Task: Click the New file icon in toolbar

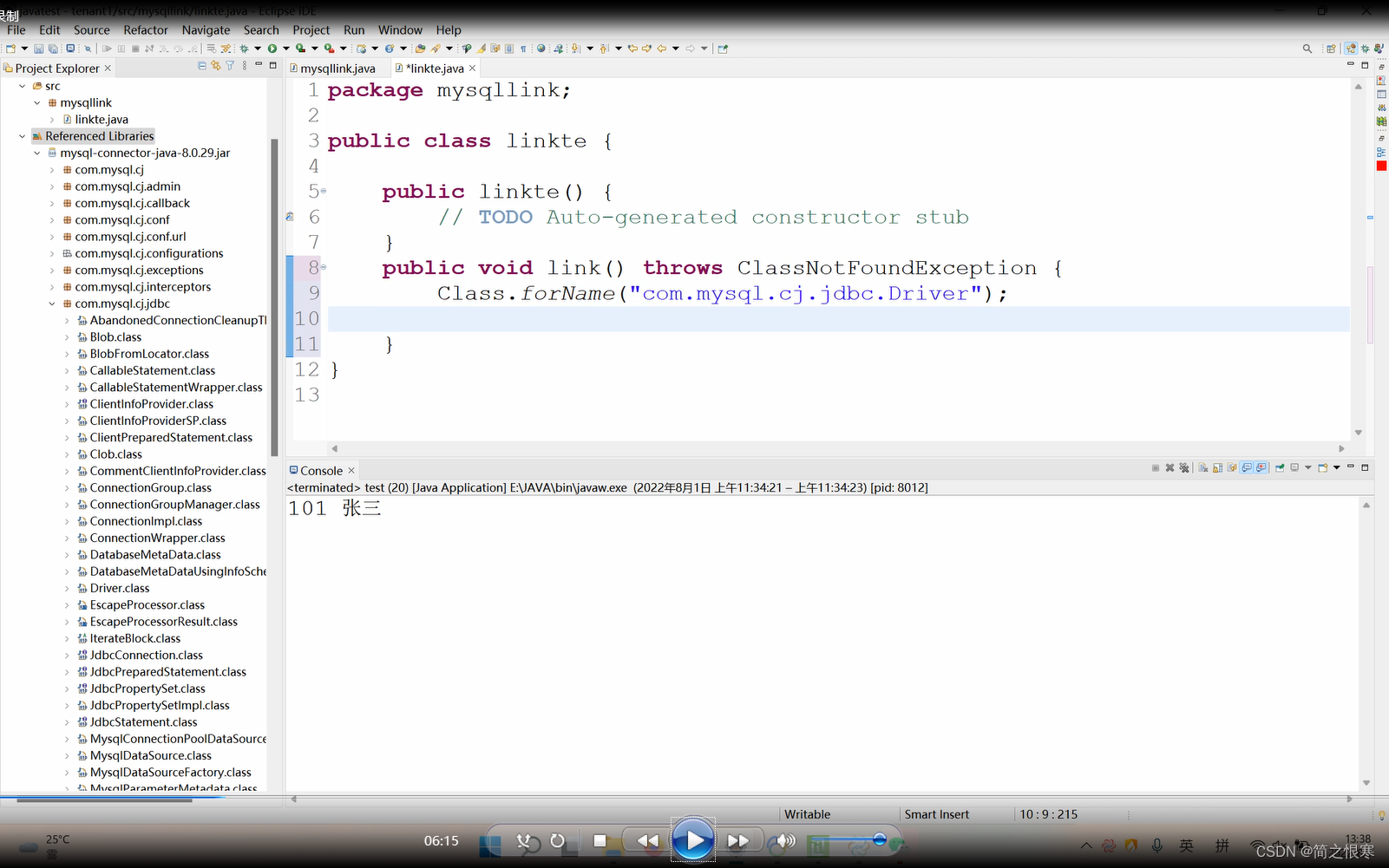Action: [10, 49]
